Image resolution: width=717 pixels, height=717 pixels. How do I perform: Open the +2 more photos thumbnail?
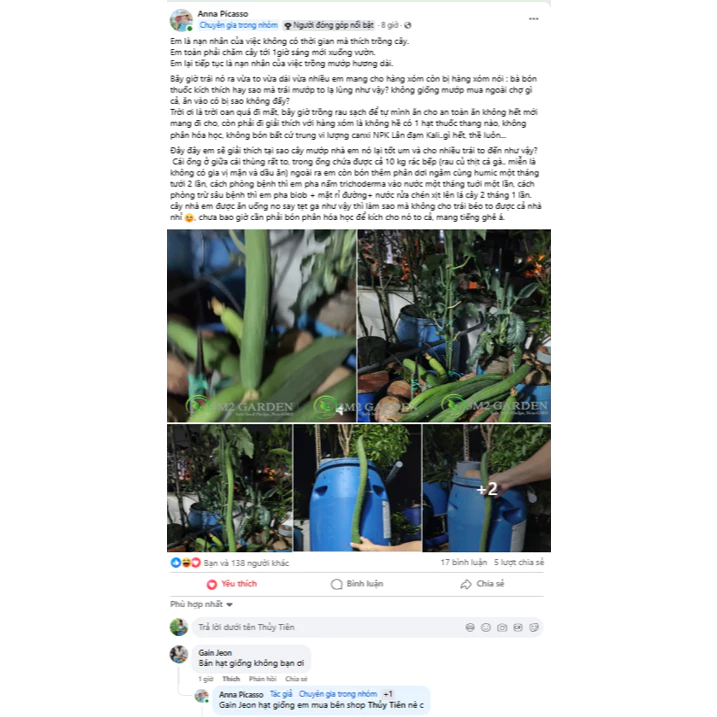[487, 488]
